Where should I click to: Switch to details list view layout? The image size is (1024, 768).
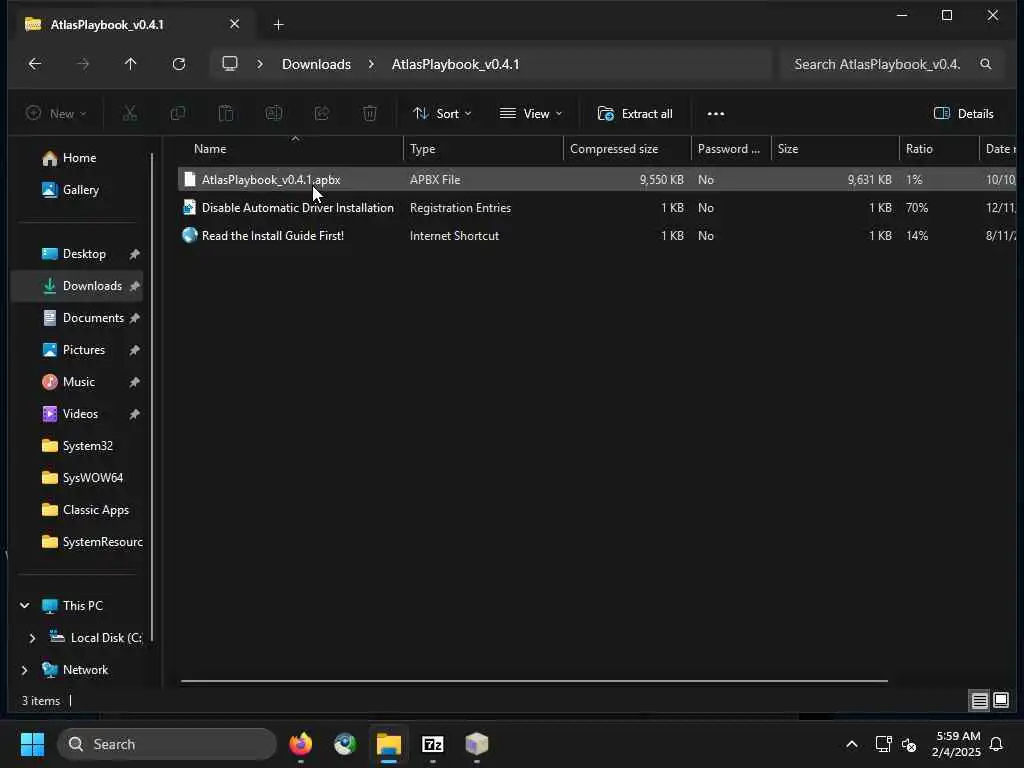(x=980, y=701)
